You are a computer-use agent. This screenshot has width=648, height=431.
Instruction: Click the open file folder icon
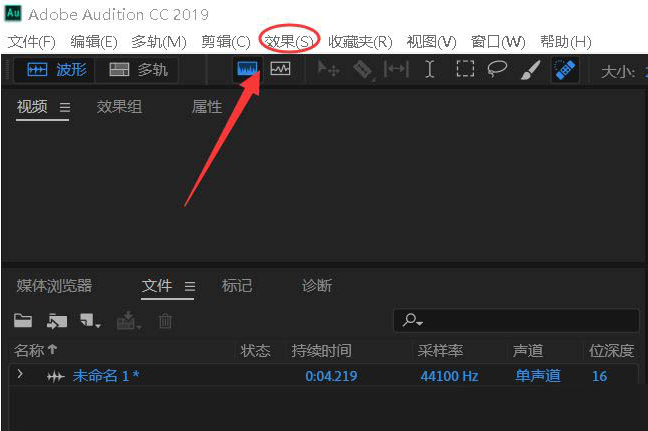(x=23, y=320)
